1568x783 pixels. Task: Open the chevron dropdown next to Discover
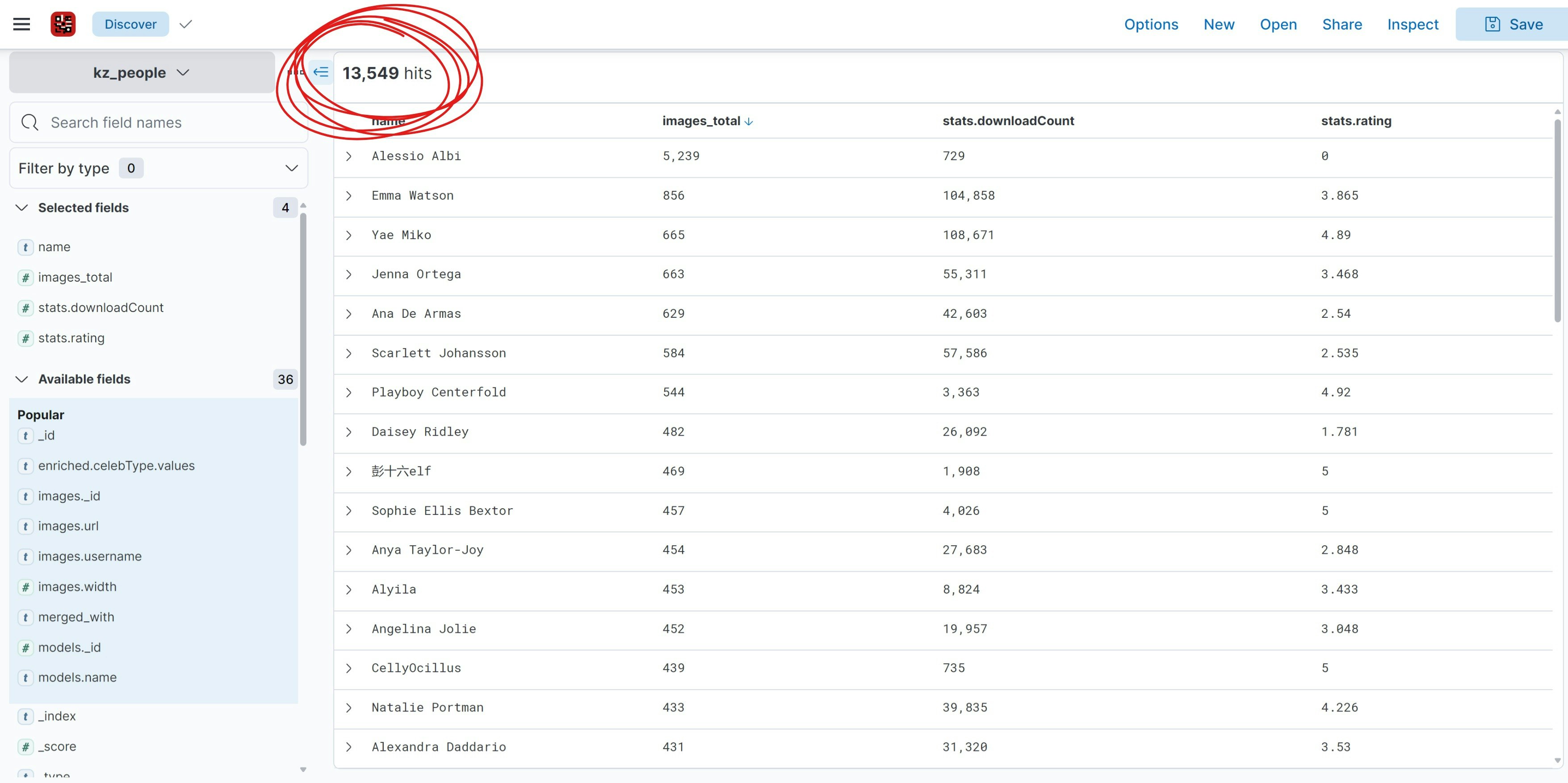186,24
